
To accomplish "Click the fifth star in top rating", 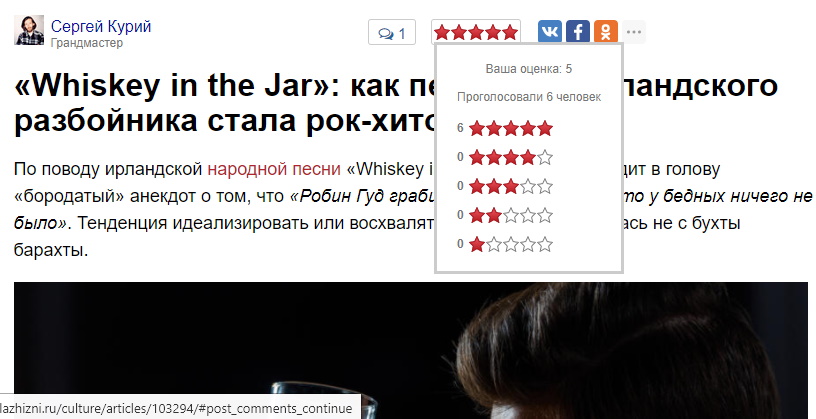I will point(511,33).
